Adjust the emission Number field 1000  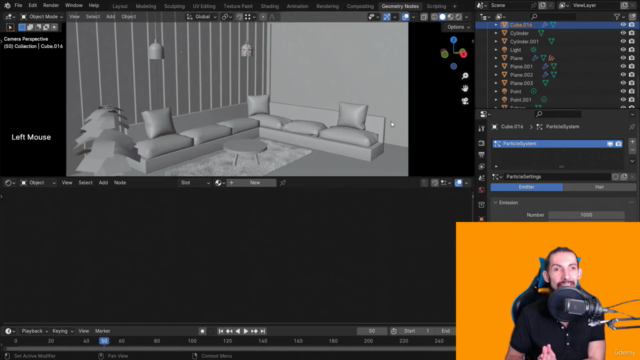pyautogui.click(x=586, y=215)
